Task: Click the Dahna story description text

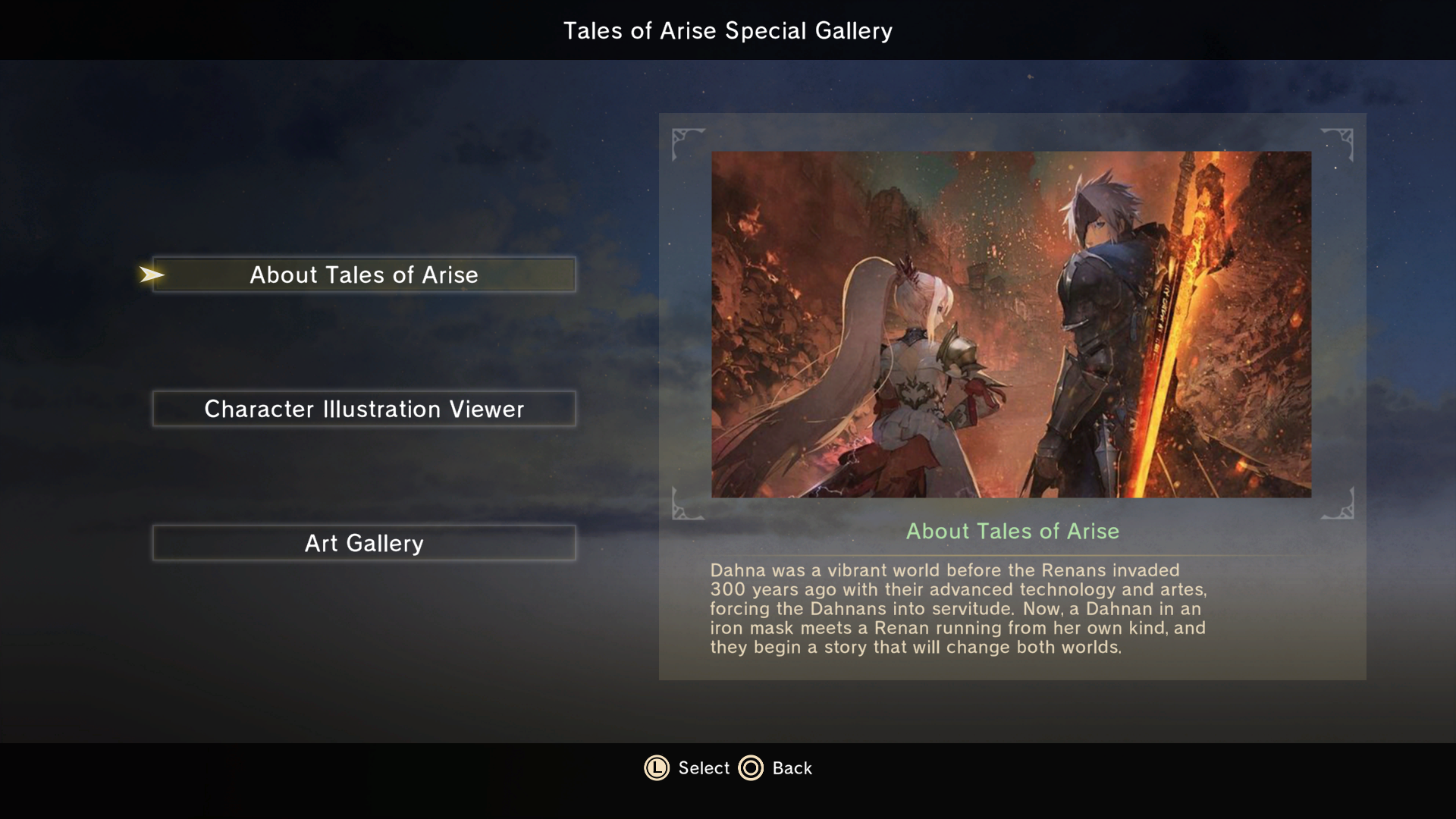Action: 958,608
